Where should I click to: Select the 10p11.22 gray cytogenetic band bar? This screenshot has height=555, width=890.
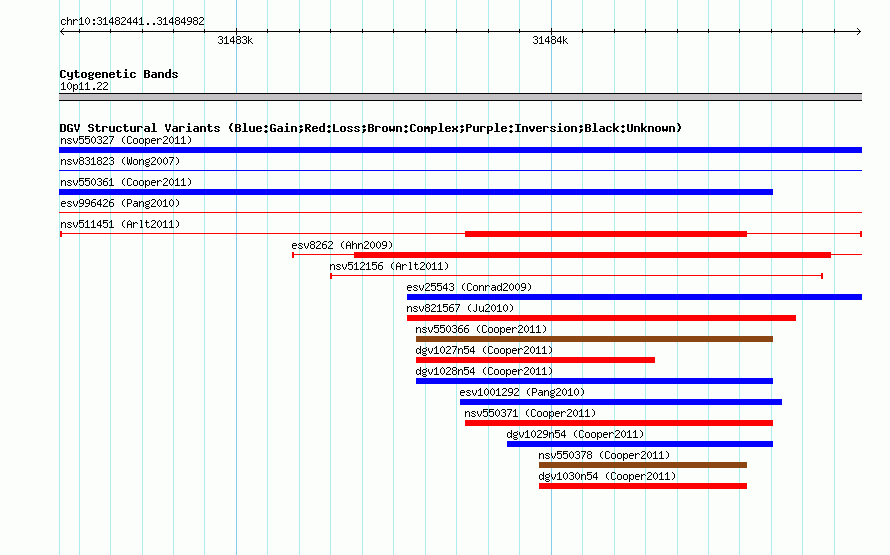click(460, 98)
